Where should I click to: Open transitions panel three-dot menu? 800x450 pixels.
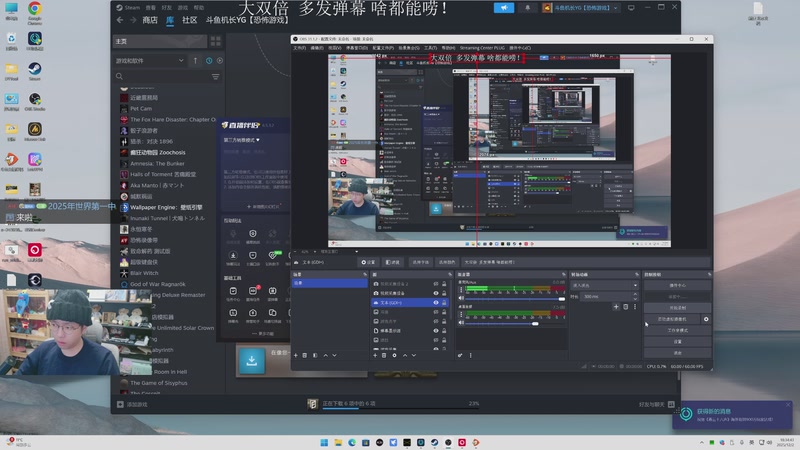[635, 307]
